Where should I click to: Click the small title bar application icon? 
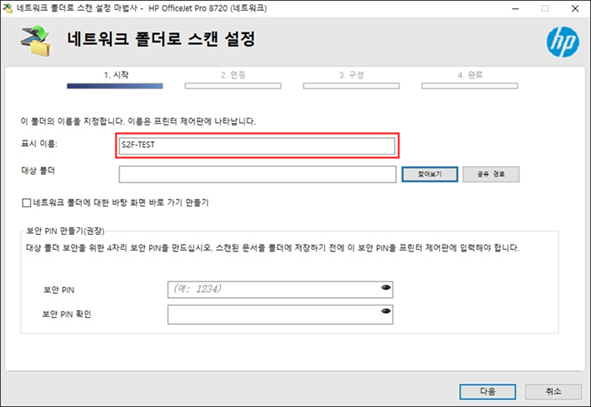tap(7, 8)
